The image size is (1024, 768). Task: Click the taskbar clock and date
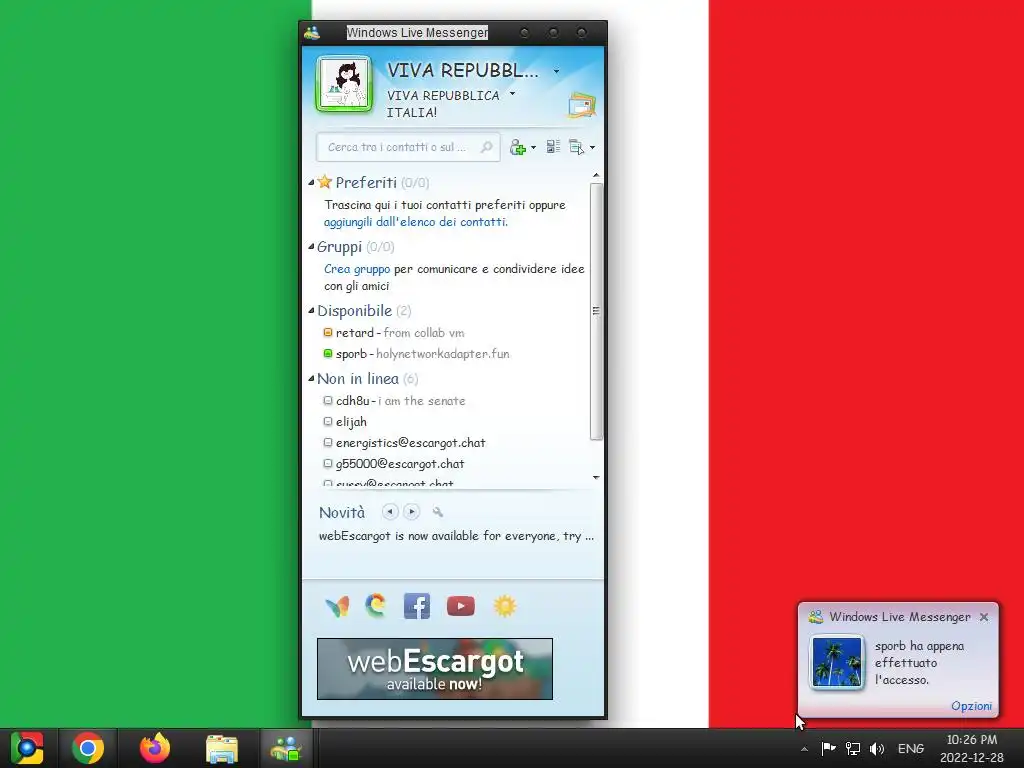[x=972, y=748]
